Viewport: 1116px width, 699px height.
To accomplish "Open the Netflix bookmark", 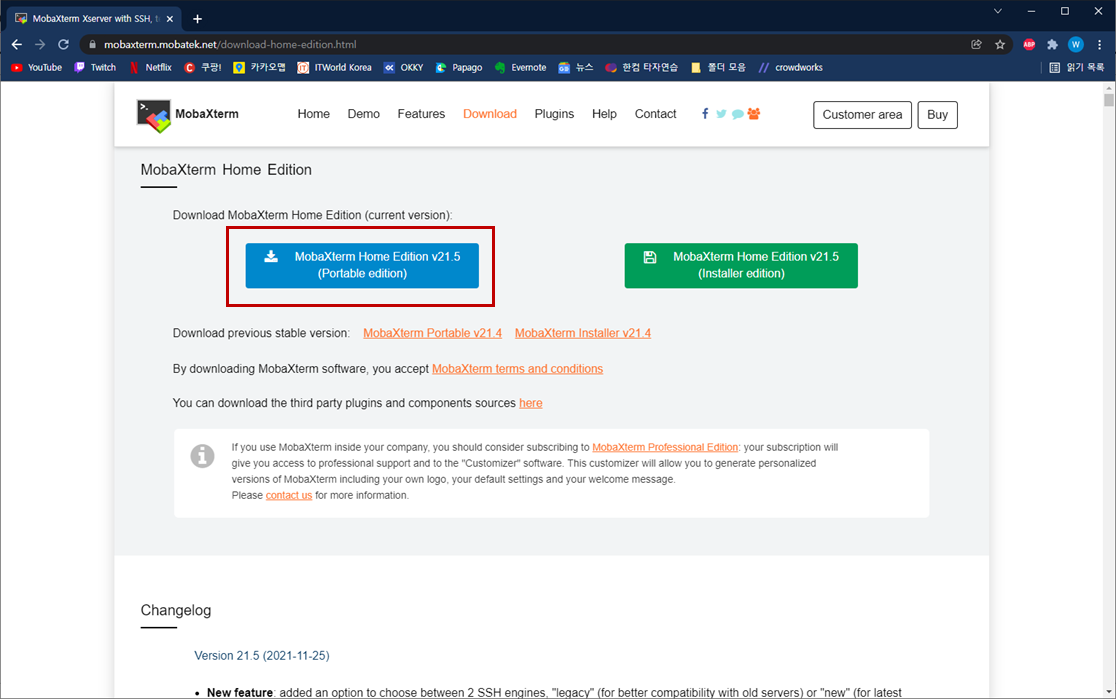I will click(x=150, y=68).
